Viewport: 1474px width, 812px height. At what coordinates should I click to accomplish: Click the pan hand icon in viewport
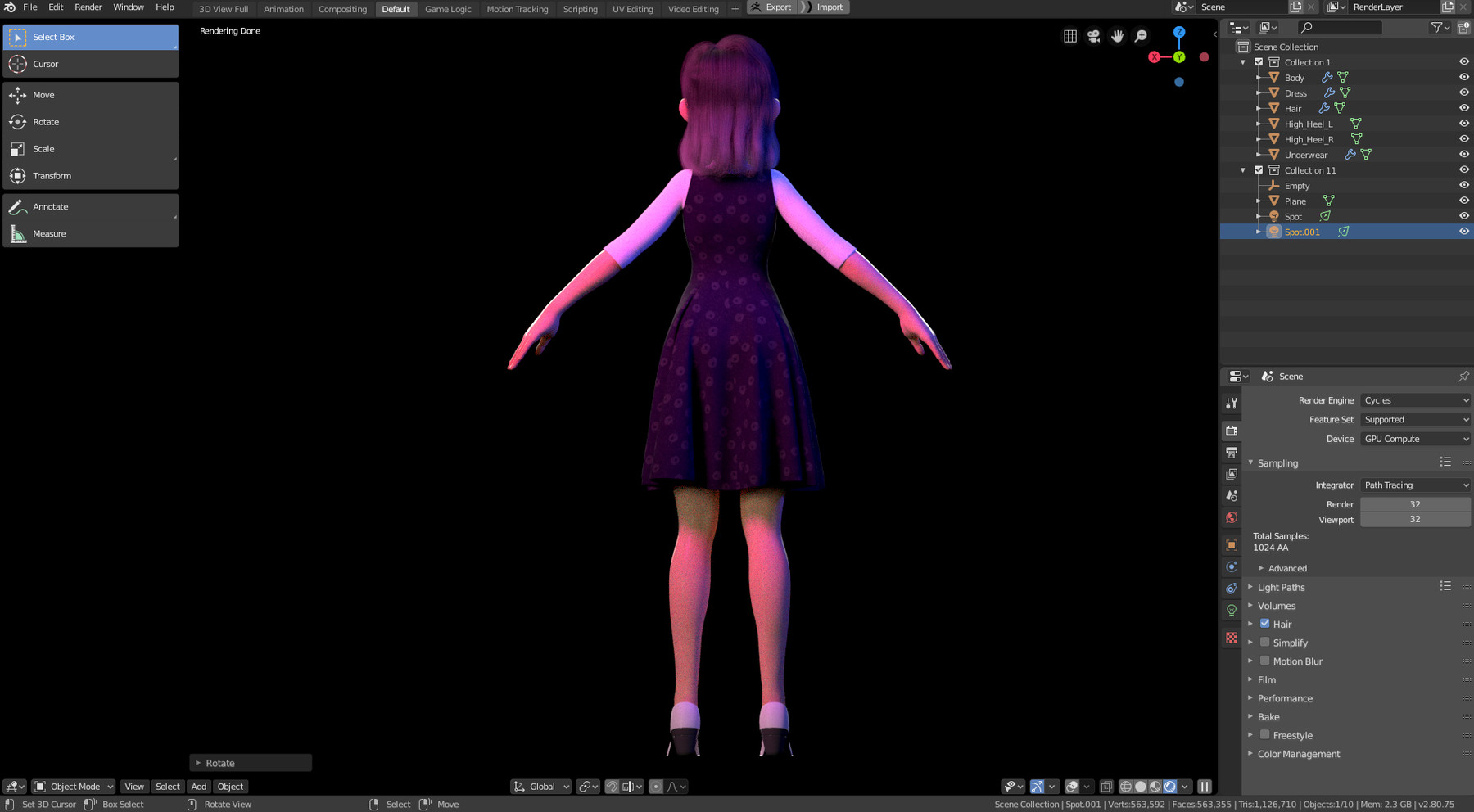click(x=1118, y=36)
